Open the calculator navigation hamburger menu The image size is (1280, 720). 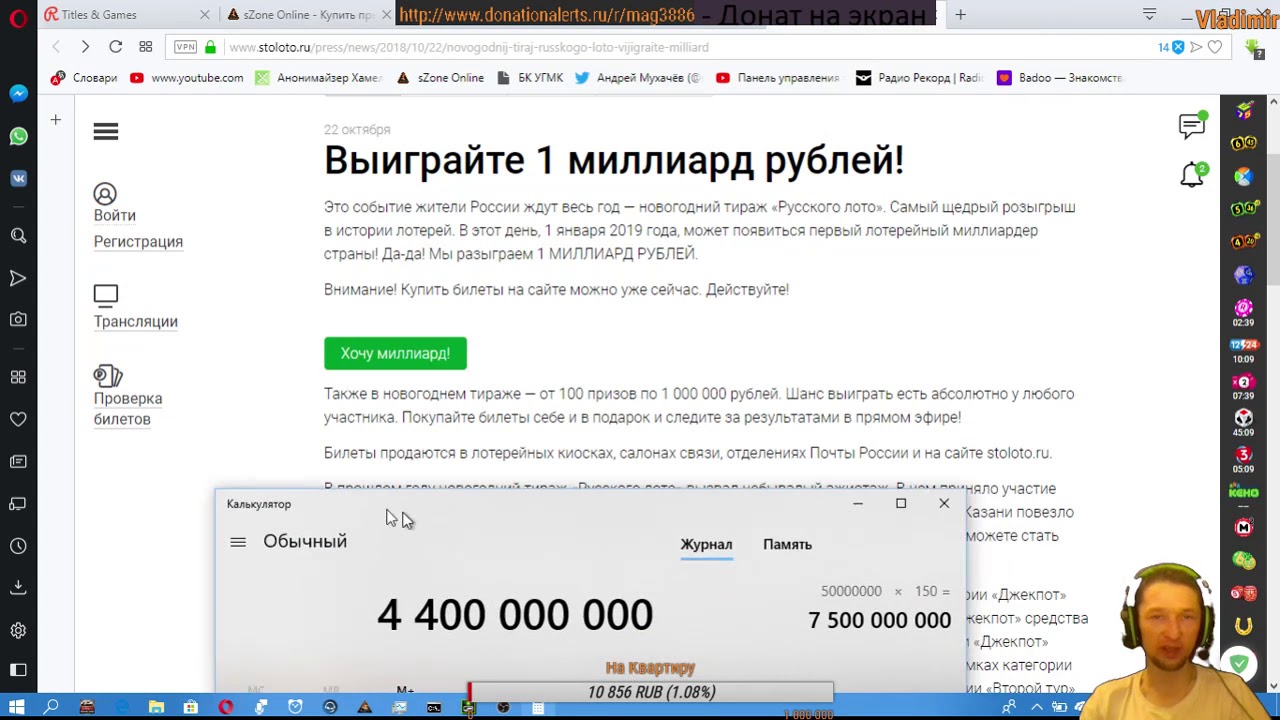click(x=238, y=542)
